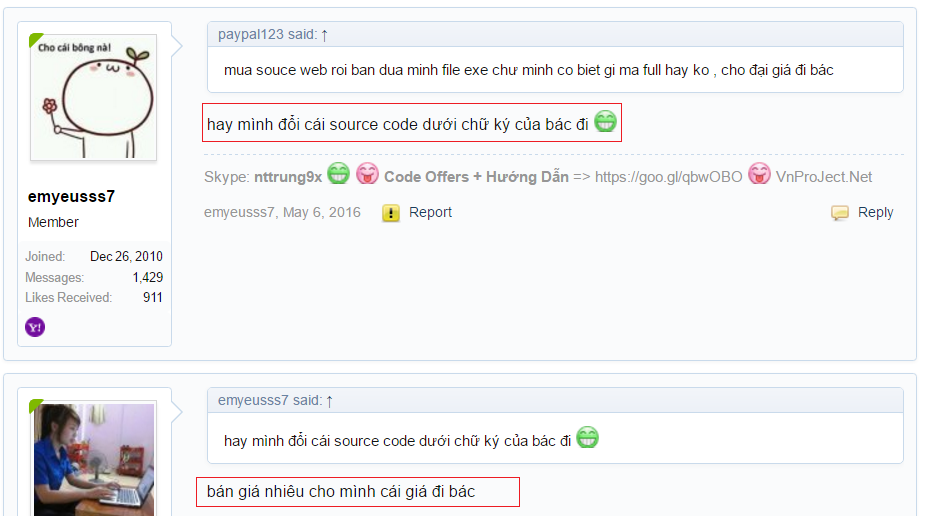Click the Likes Received count 911
The height and width of the screenshot is (516, 928).
(x=153, y=298)
